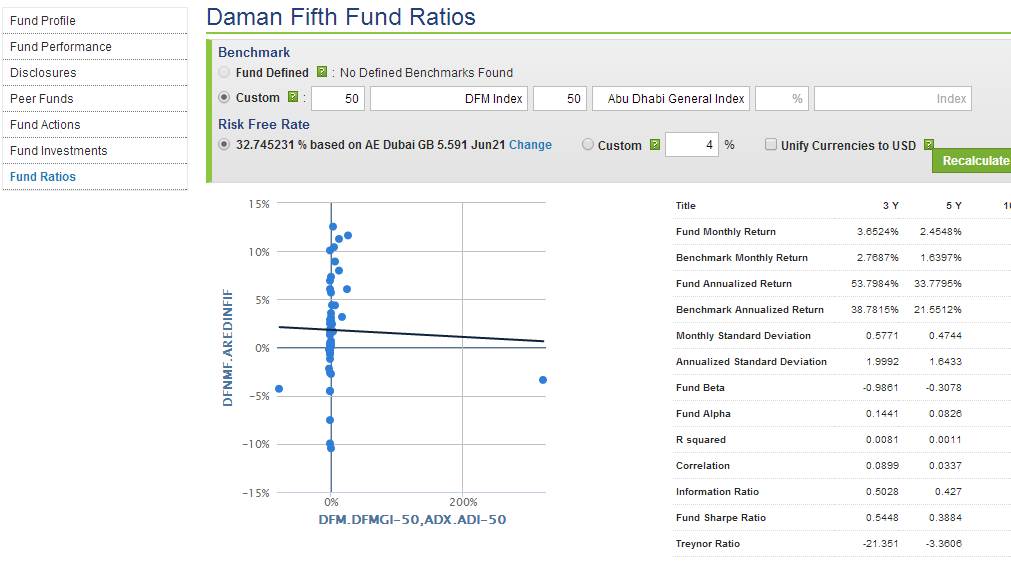This screenshot has width=1011, height=561.
Task: Click the outlier data point at far right of chart
Action: click(x=543, y=380)
